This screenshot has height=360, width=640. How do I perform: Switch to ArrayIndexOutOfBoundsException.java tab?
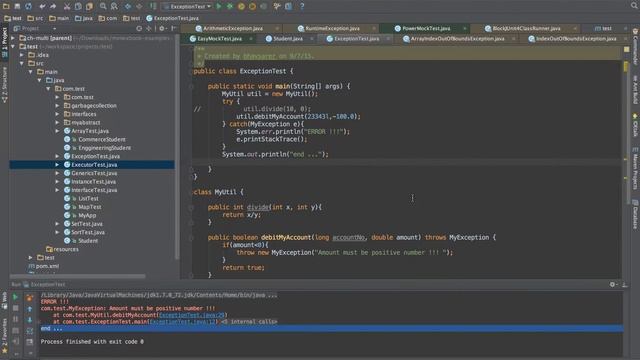457,39
